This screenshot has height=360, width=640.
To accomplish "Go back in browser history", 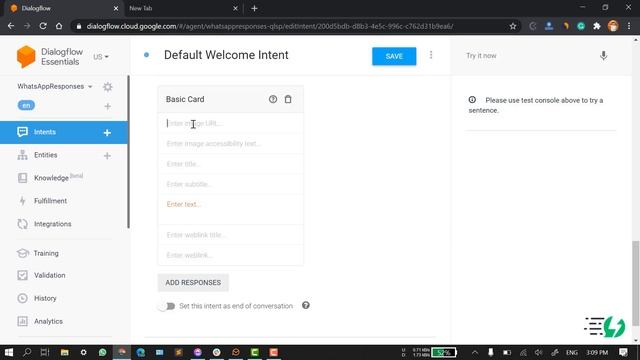I will coord(11,26).
